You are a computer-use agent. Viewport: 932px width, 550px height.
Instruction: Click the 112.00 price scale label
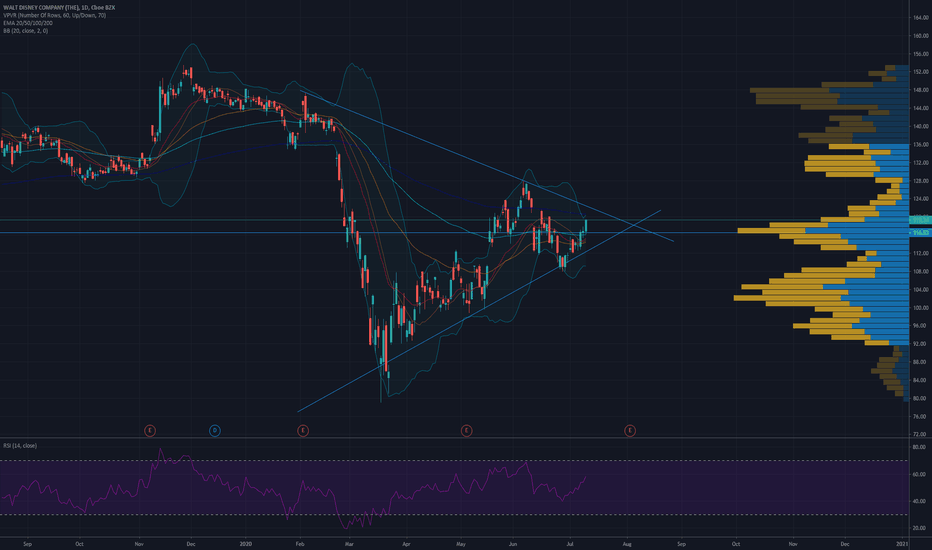click(921, 253)
